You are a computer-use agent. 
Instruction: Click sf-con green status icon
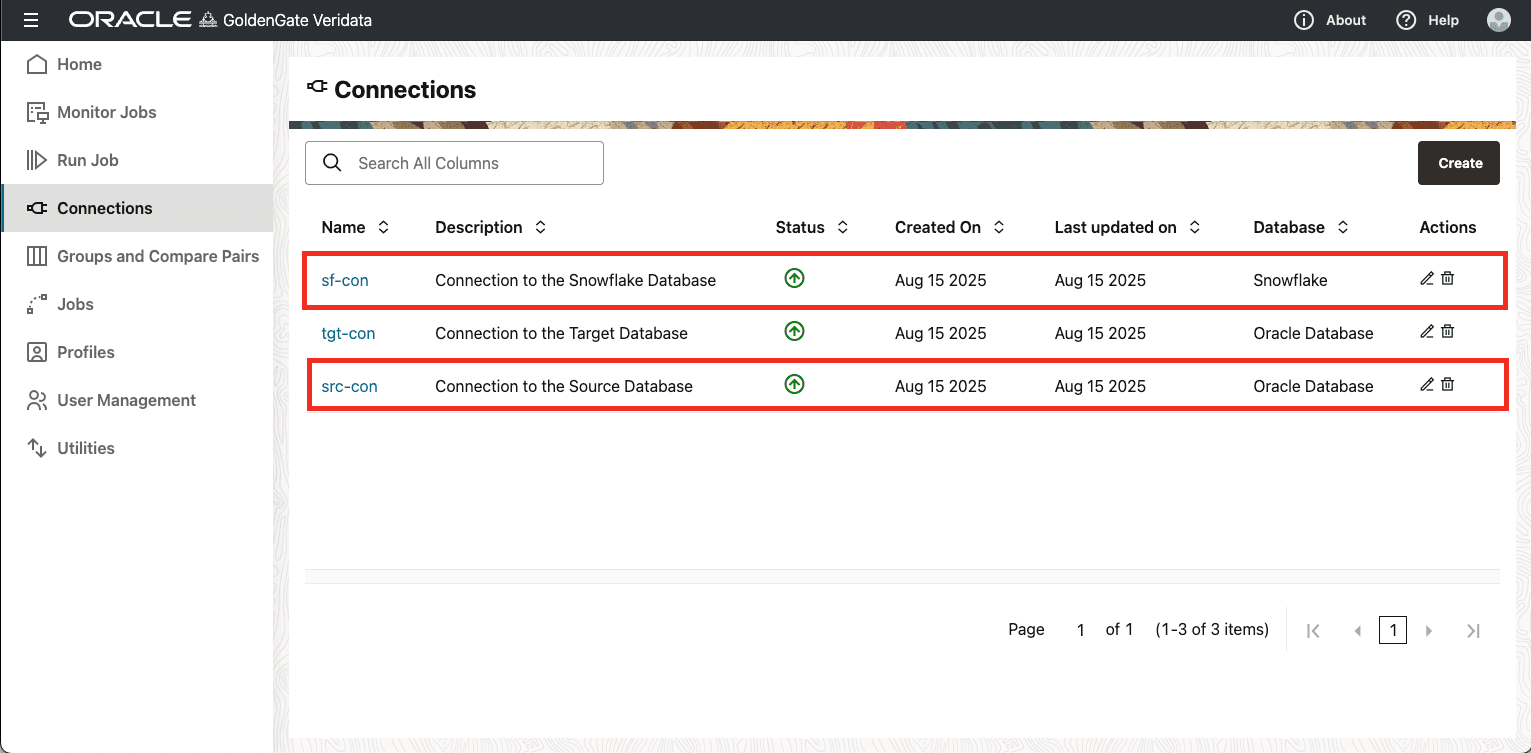[794, 279]
